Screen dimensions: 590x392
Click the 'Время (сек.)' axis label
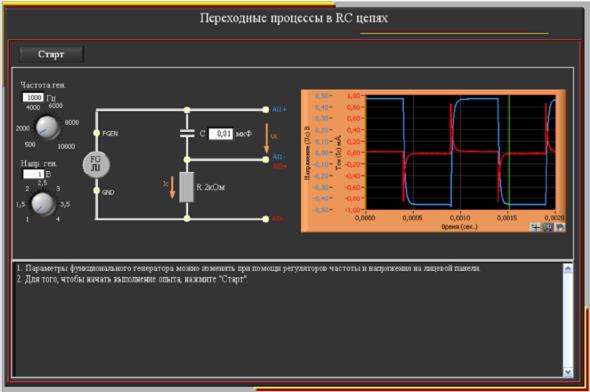(x=459, y=227)
